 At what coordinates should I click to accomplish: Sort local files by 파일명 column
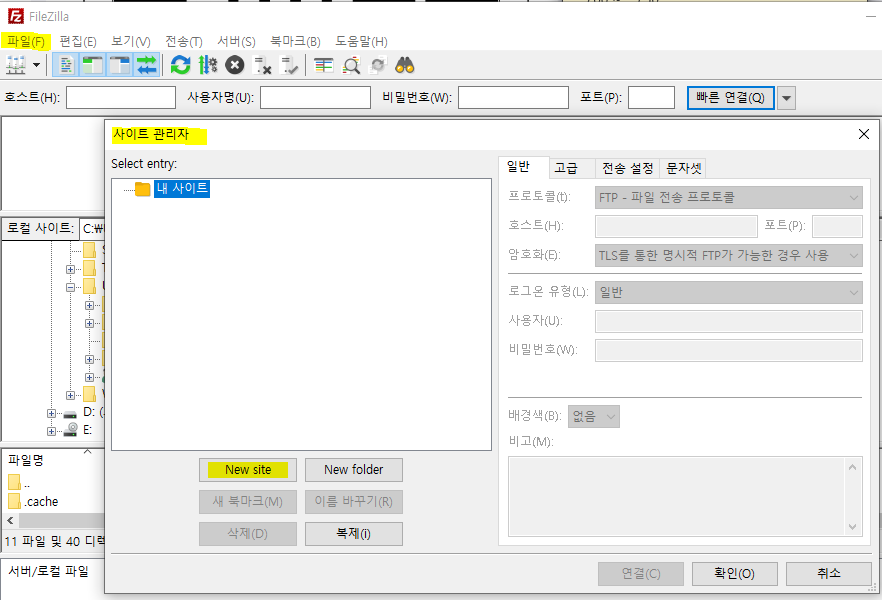point(25,461)
